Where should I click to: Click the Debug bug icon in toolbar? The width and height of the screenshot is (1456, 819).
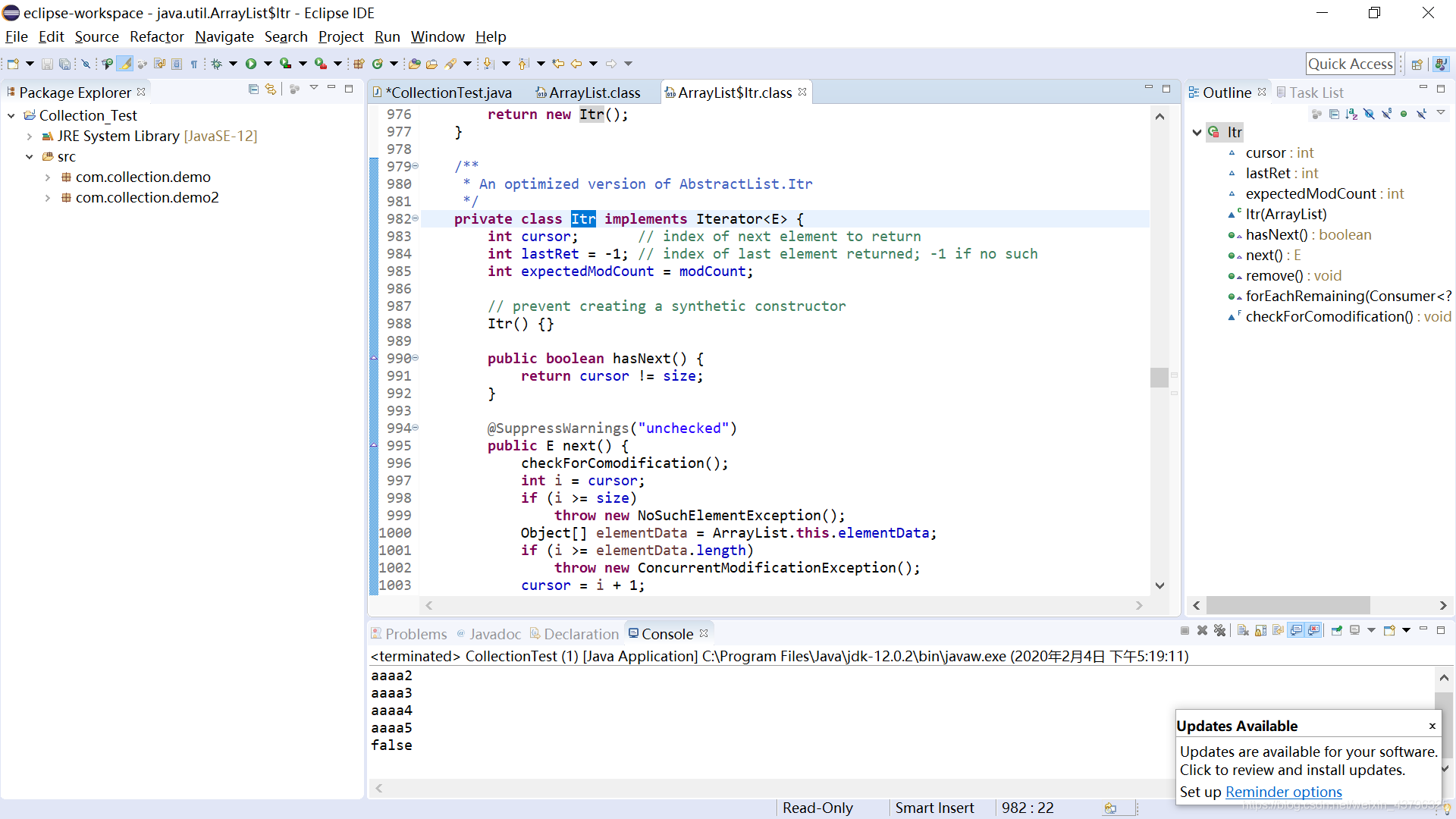[217, 64]
